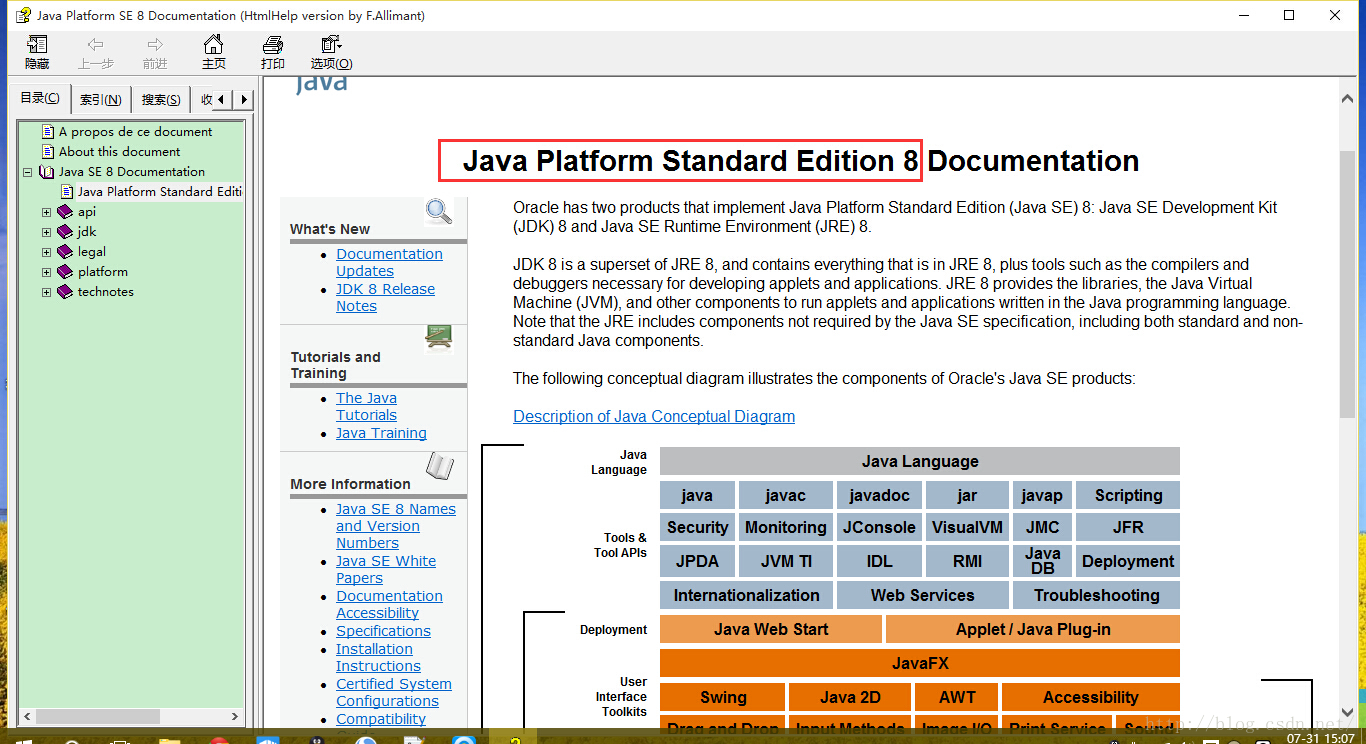1366x744 pixels.
Task: Click the Java Web Start diagram box
Action: coord(771,629)
